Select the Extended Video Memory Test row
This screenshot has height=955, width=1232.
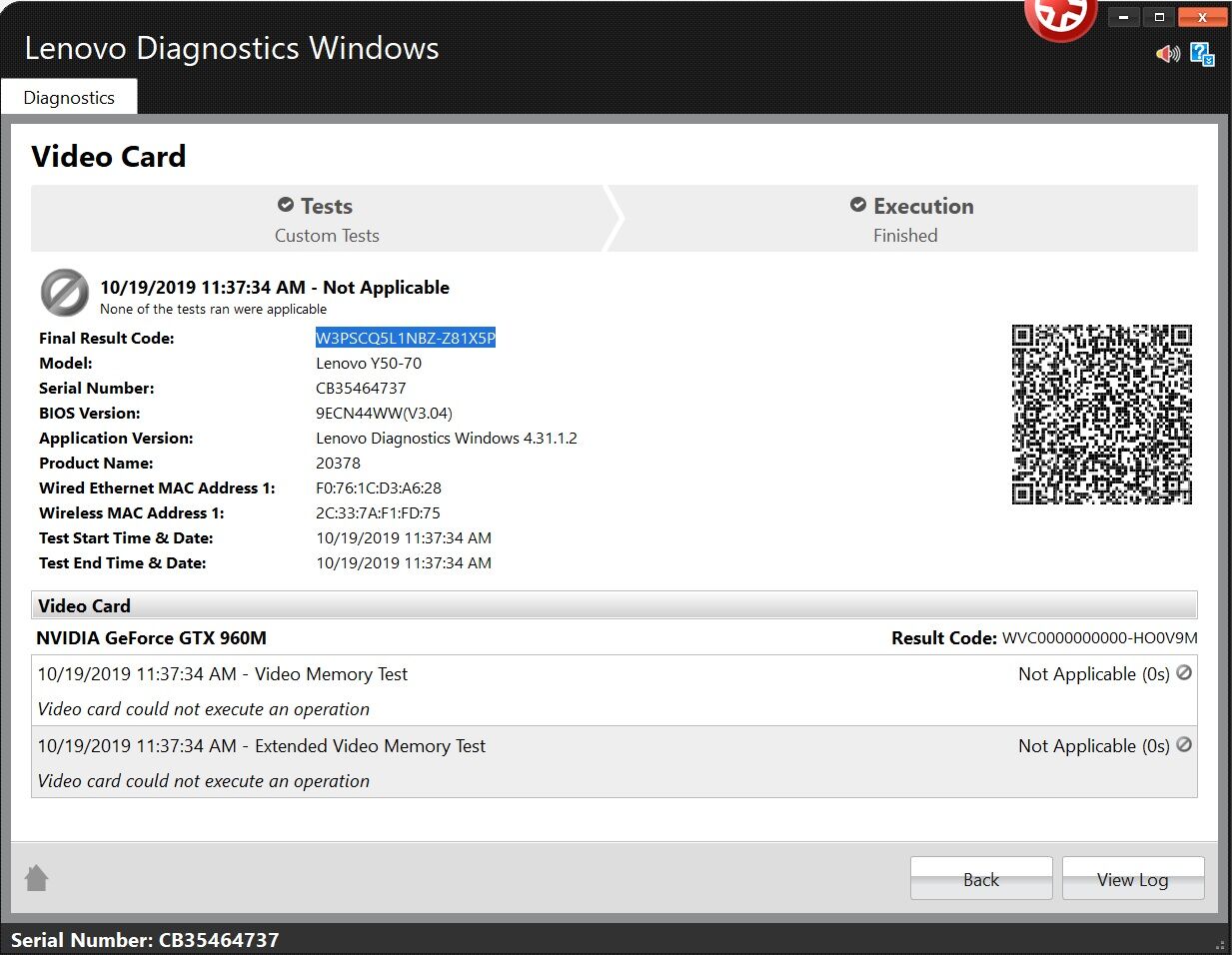(615, 762)
